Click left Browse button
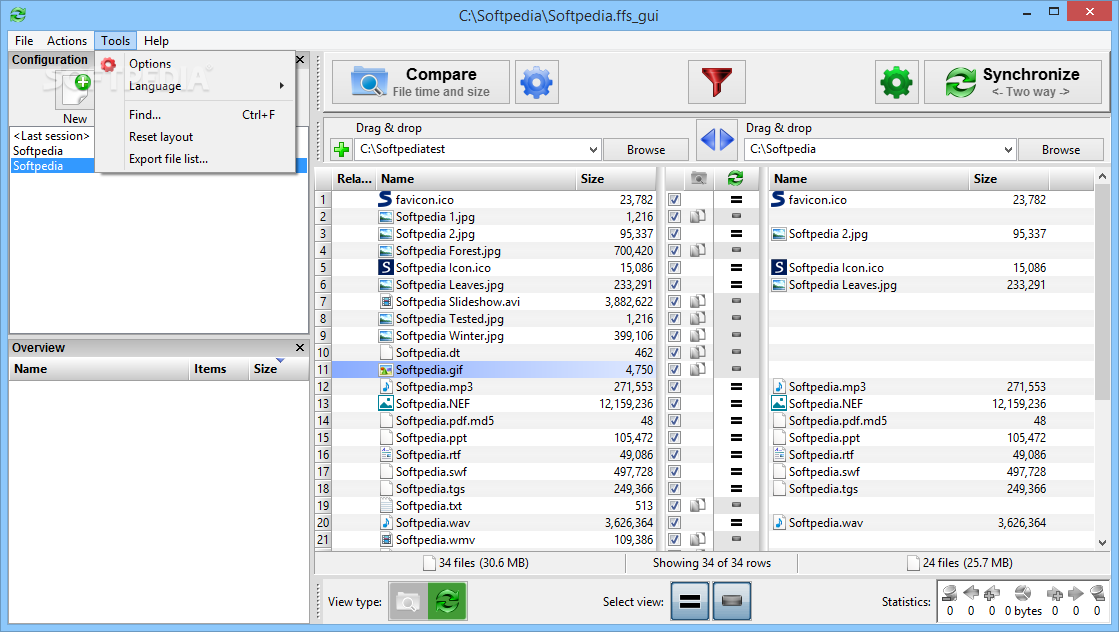1119x632 pixels. [646, 150]
